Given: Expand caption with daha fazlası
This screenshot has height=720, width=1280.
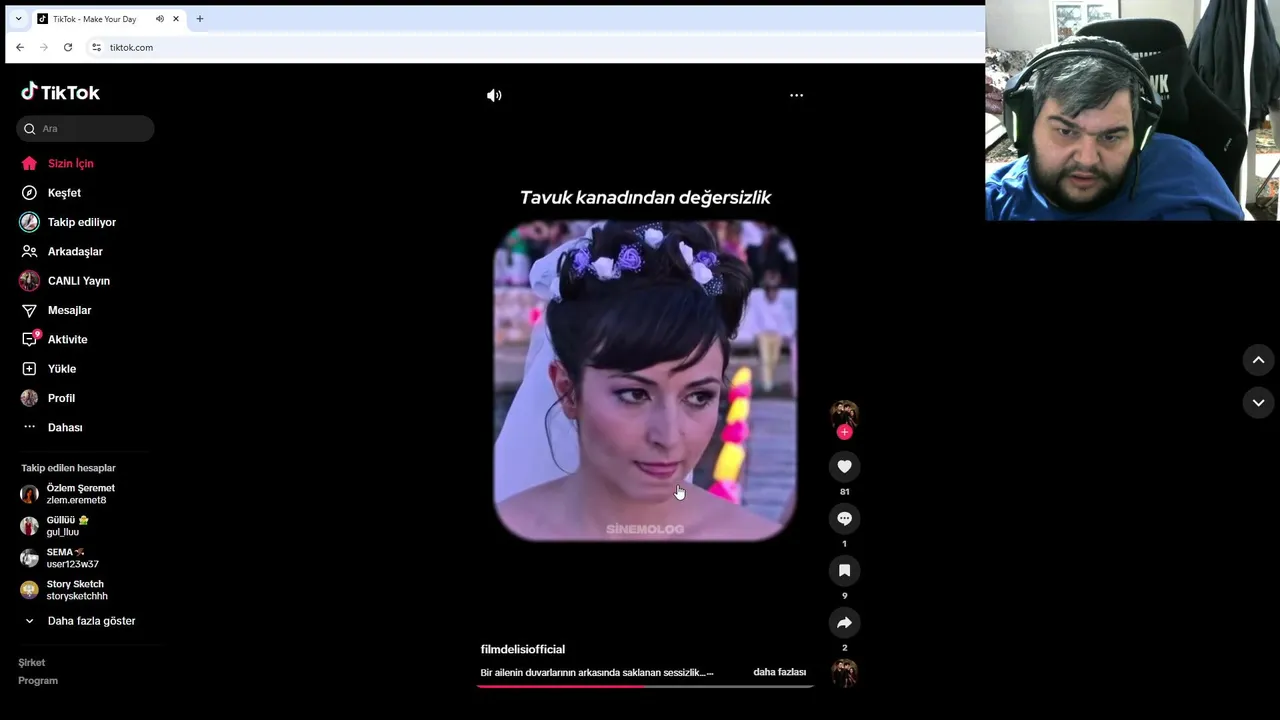Looking at the screenshot, I should (779, 672).
